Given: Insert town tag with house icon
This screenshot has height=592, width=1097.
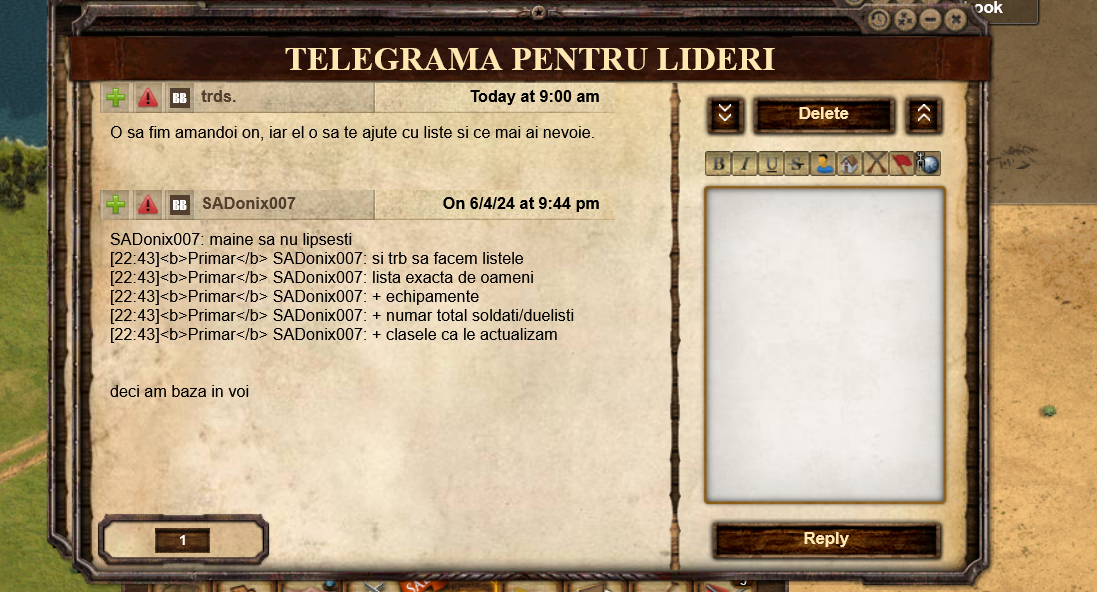Looking at the screenshot, I should [849, 164].
